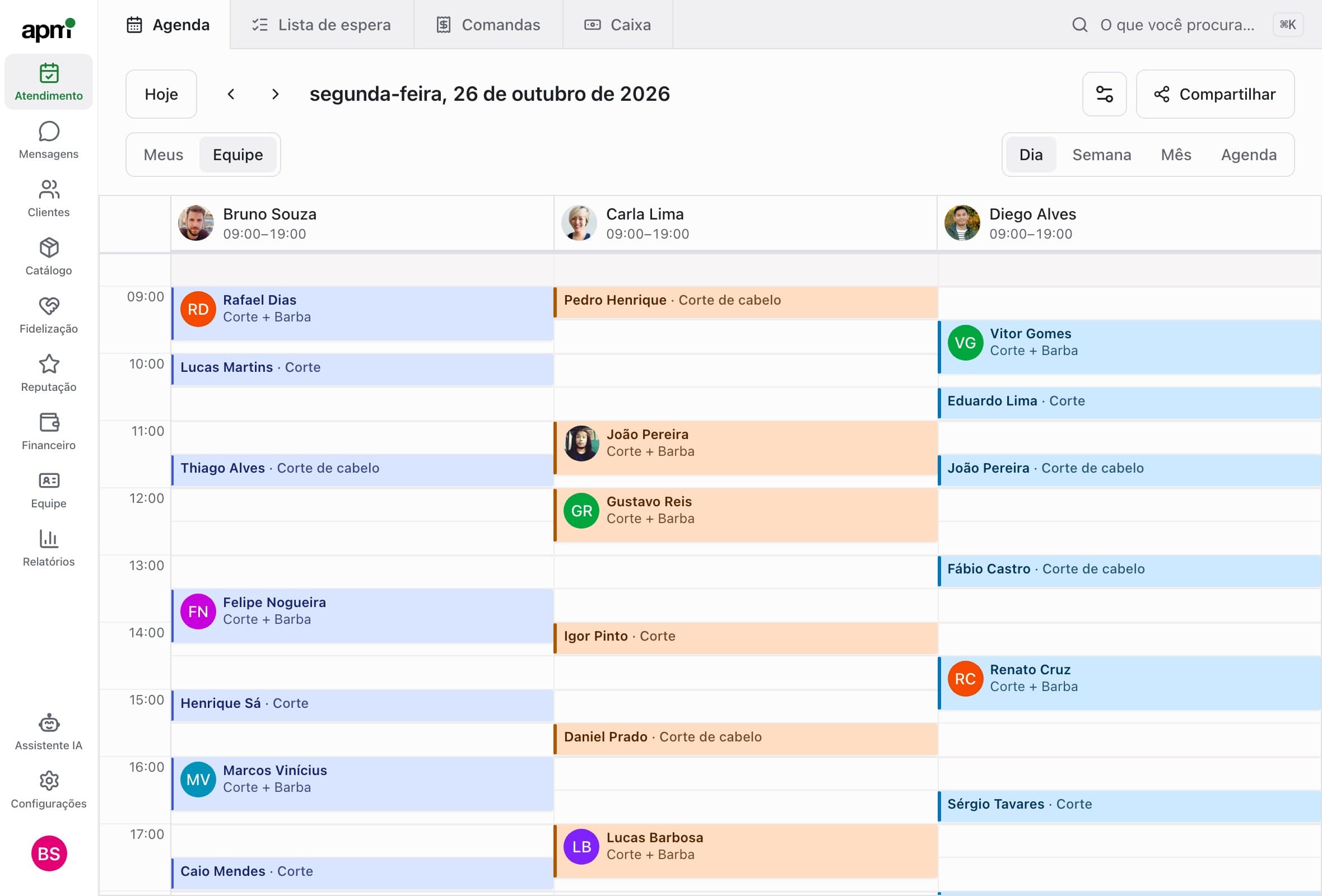Open Fábio Castro Corte de cabelo appointment
Image resolution: width=1322 pixels, height=896 pixels.
(x=1129, y=571)
